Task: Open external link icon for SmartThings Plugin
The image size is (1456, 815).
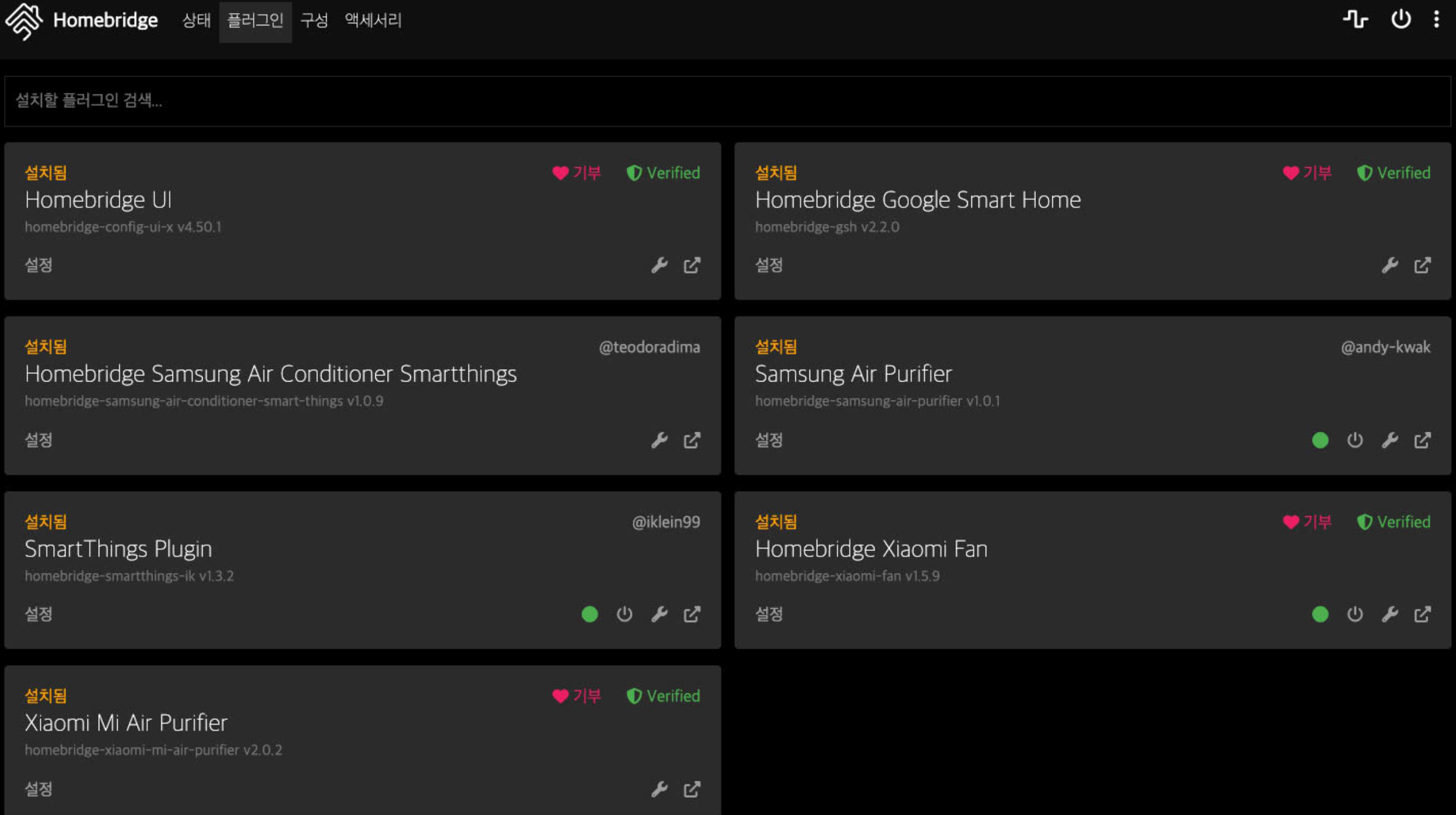Action: [x=692, y=614]
